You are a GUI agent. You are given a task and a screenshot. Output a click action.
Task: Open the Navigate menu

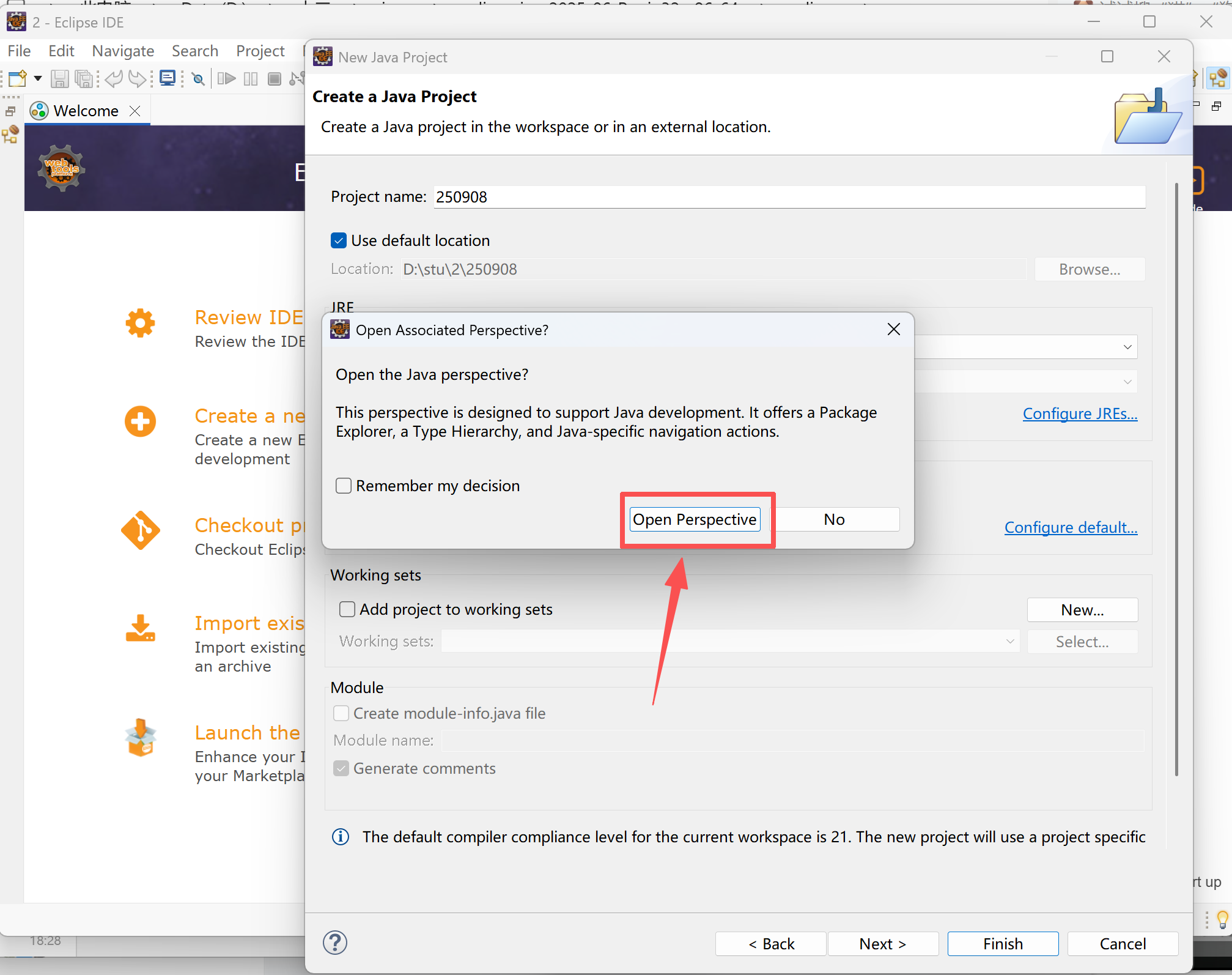(123, 51)
